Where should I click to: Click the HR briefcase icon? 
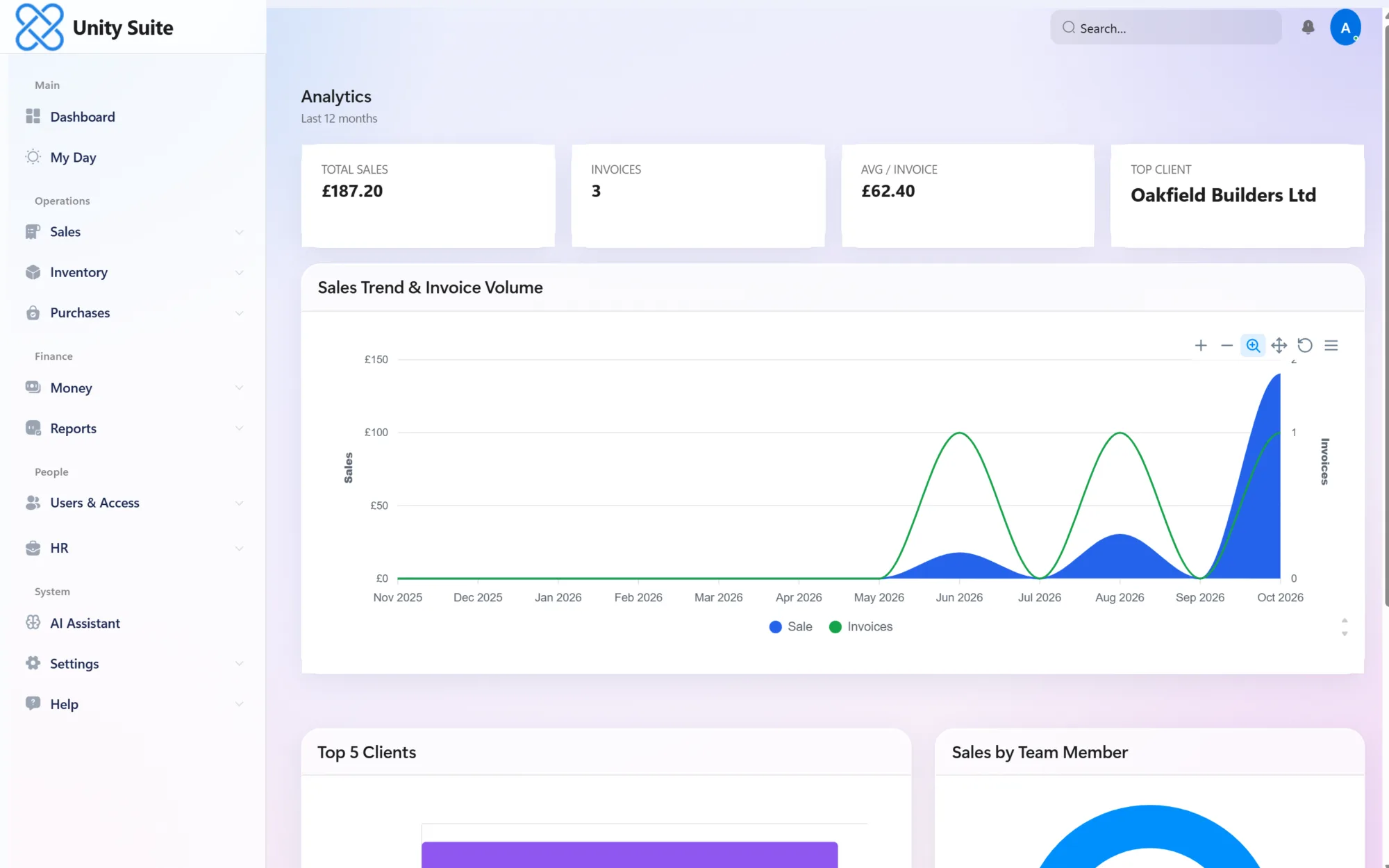[x=33, y=548]
